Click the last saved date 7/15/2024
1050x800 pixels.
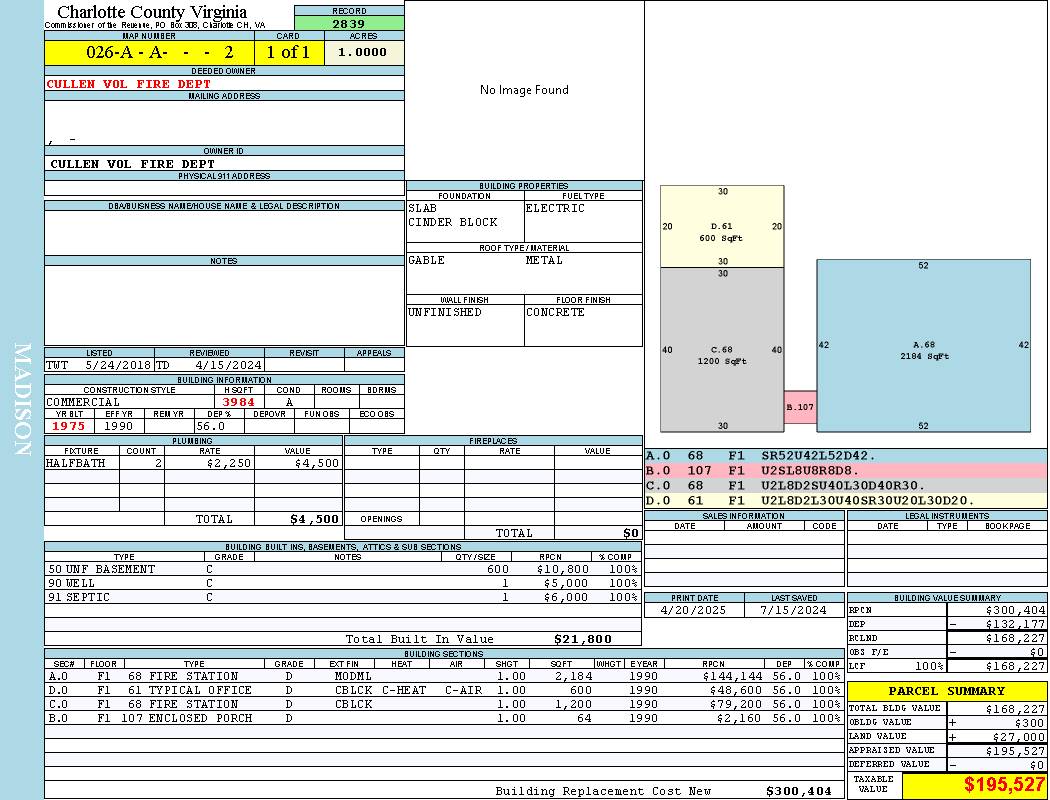pos(794,611)
